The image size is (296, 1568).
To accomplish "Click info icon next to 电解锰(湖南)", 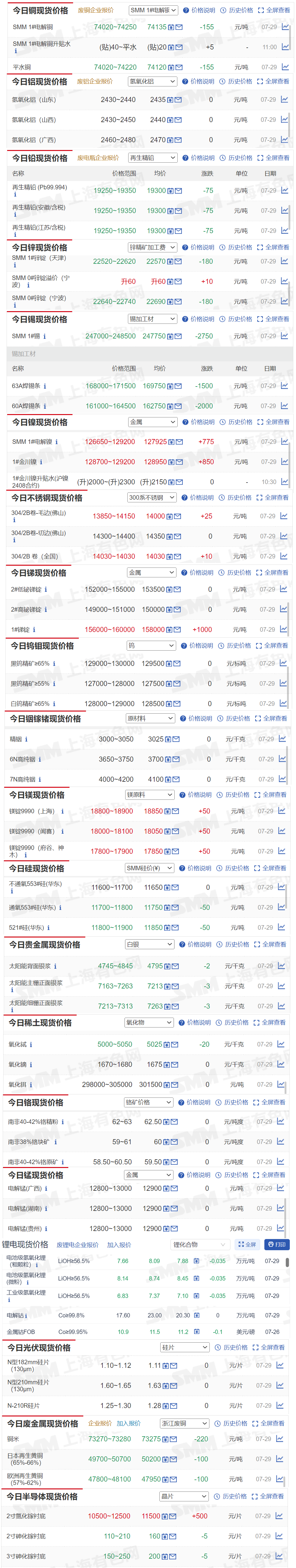I will (46, 1208).
